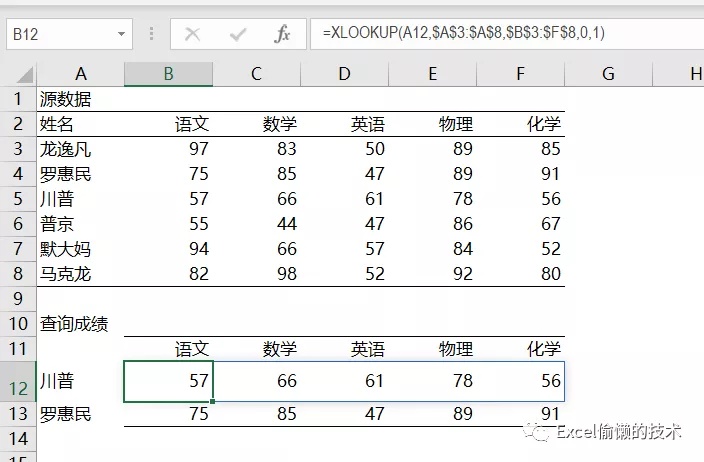Viewport: 704px width, 462px height.
Task: Click 英语 header in row 2
Action: tap(344, 123)
